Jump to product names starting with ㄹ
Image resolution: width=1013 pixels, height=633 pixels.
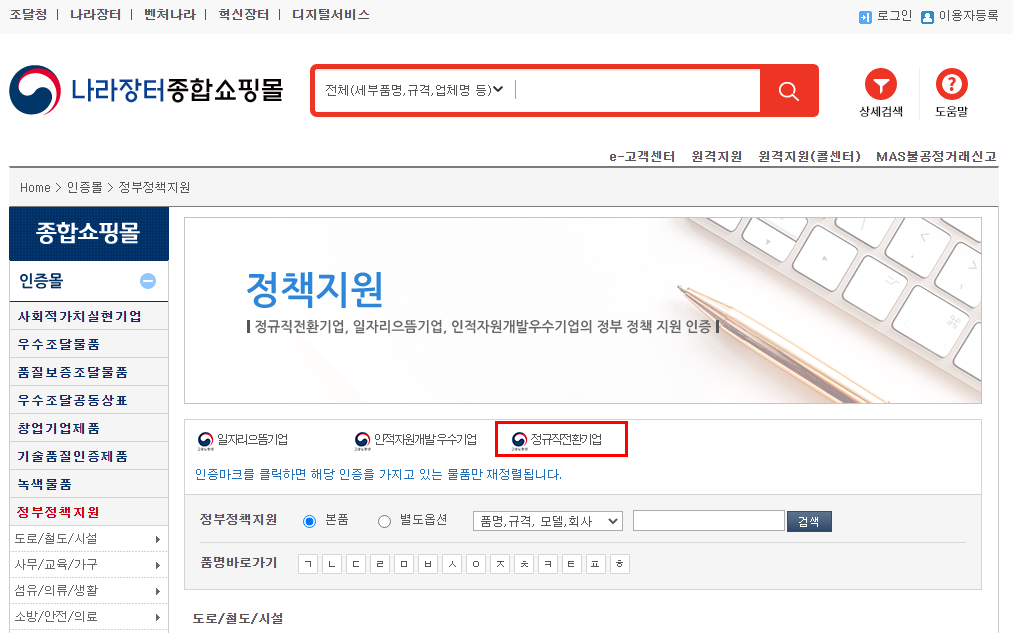click(x=380, y=564)
